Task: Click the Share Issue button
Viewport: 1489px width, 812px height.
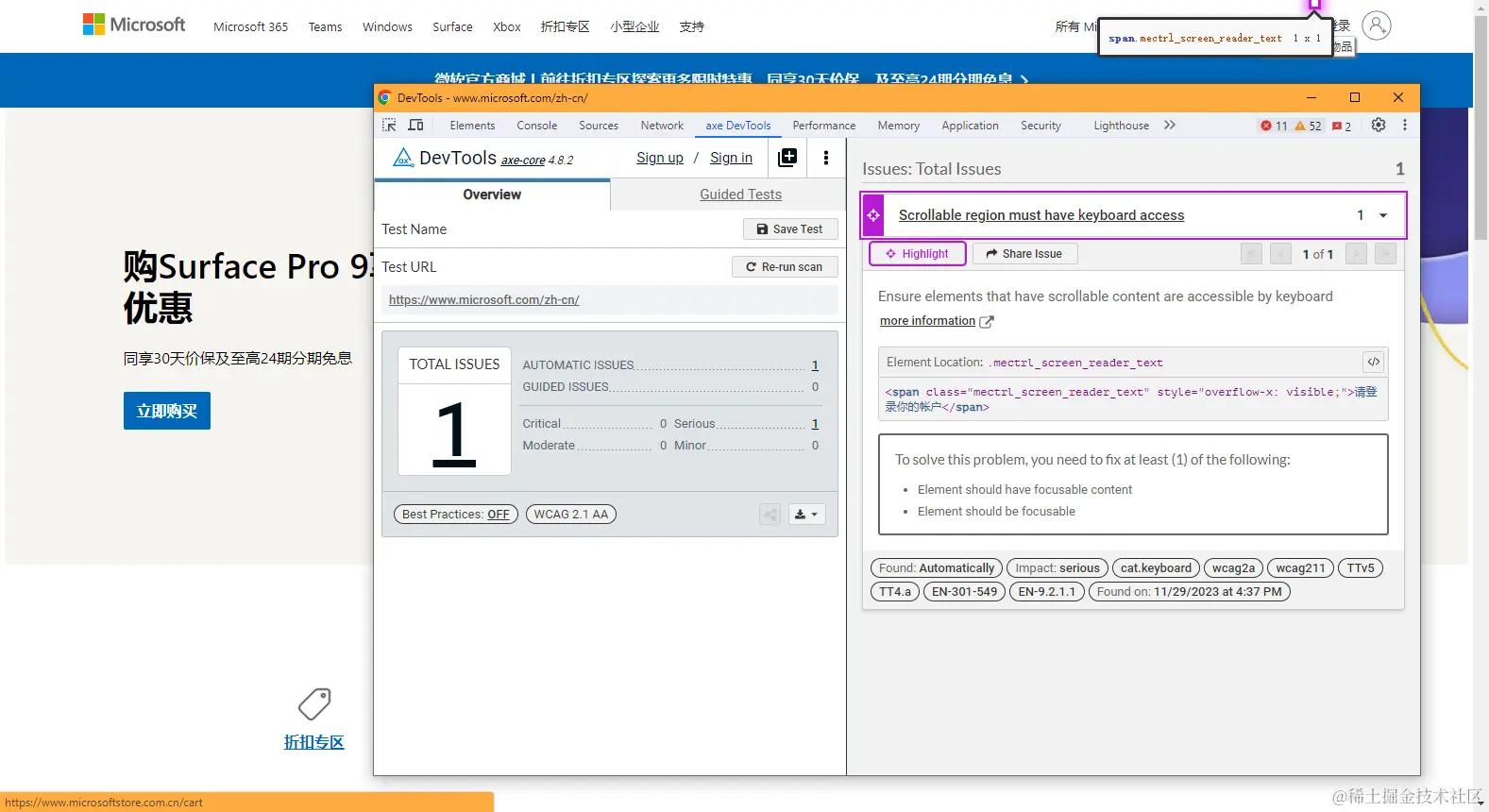Action: click(x=1025, y=254)
